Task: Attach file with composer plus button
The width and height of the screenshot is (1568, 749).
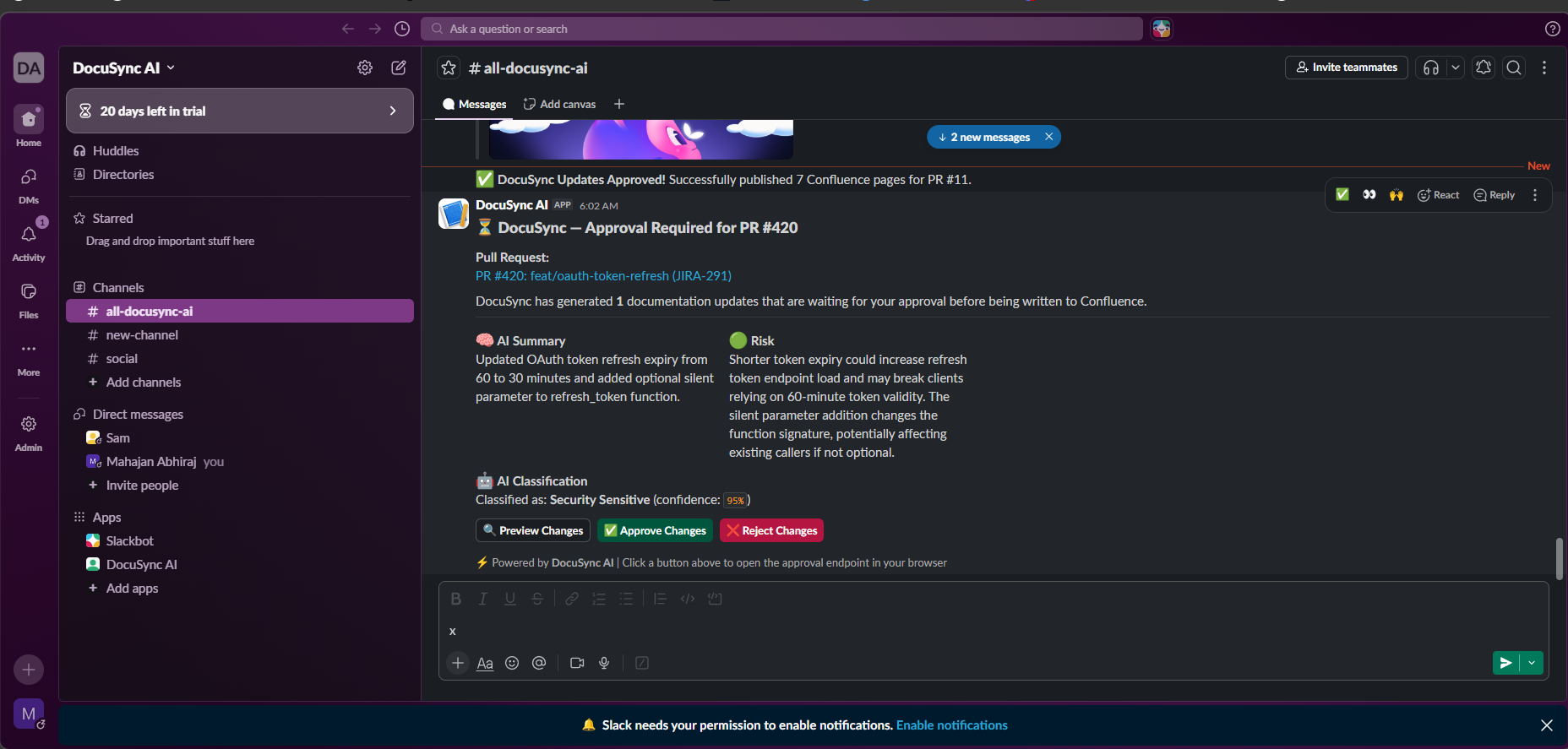Action: [458, 663]
